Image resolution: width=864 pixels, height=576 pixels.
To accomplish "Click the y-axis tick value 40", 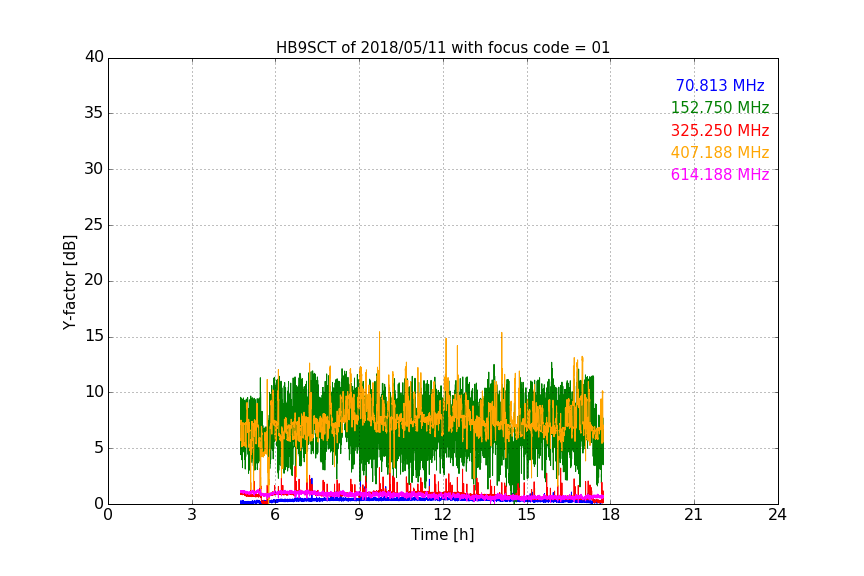I will click(94, 57).
